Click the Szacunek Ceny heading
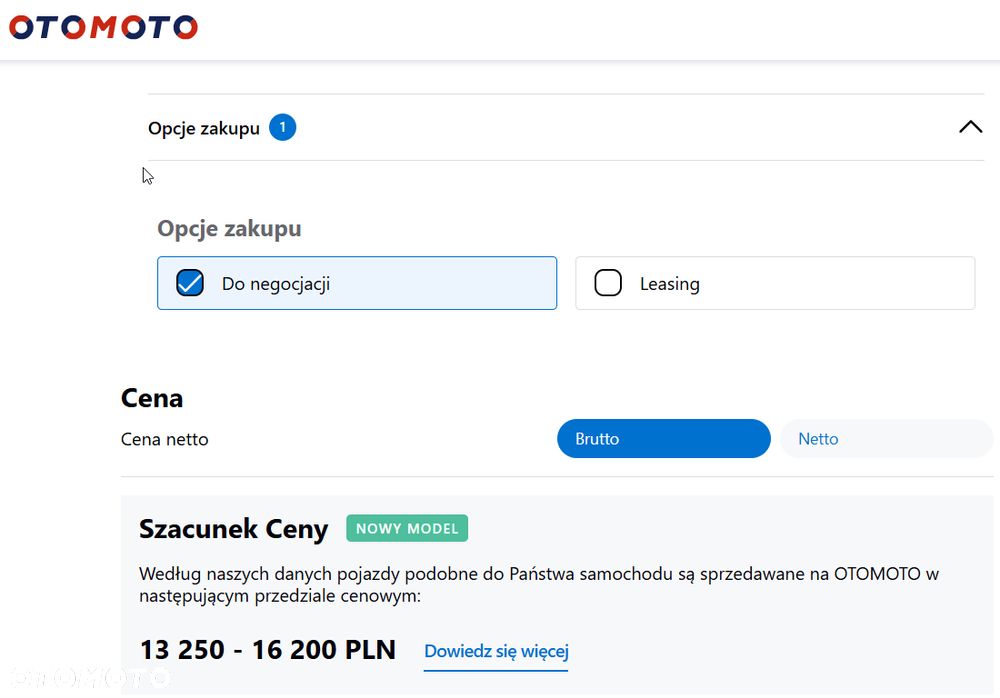This screenshot has height=698, width=1000. click(233, 529)
